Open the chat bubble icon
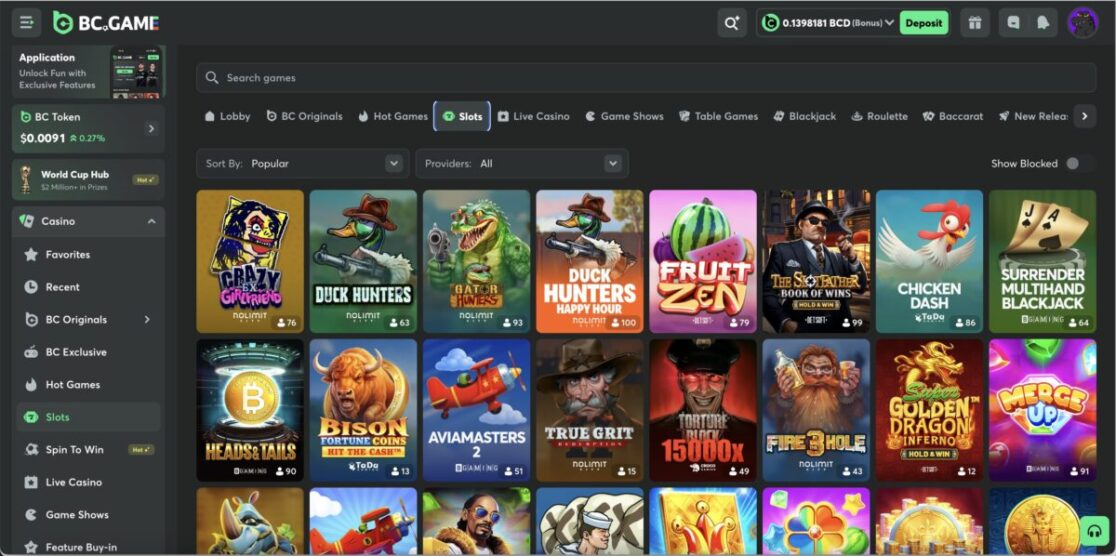 pyautogui.click(x=1014, y=23)
